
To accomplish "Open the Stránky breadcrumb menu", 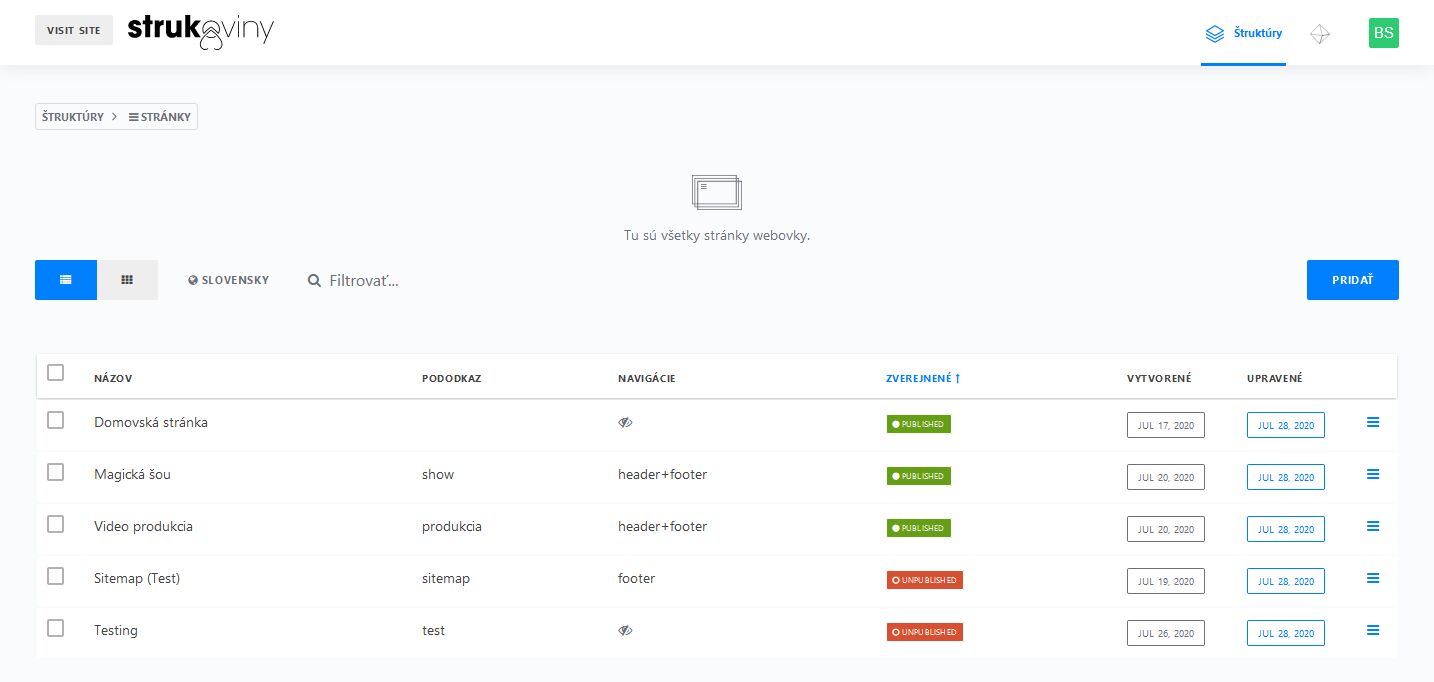I will tap(160, 117).
